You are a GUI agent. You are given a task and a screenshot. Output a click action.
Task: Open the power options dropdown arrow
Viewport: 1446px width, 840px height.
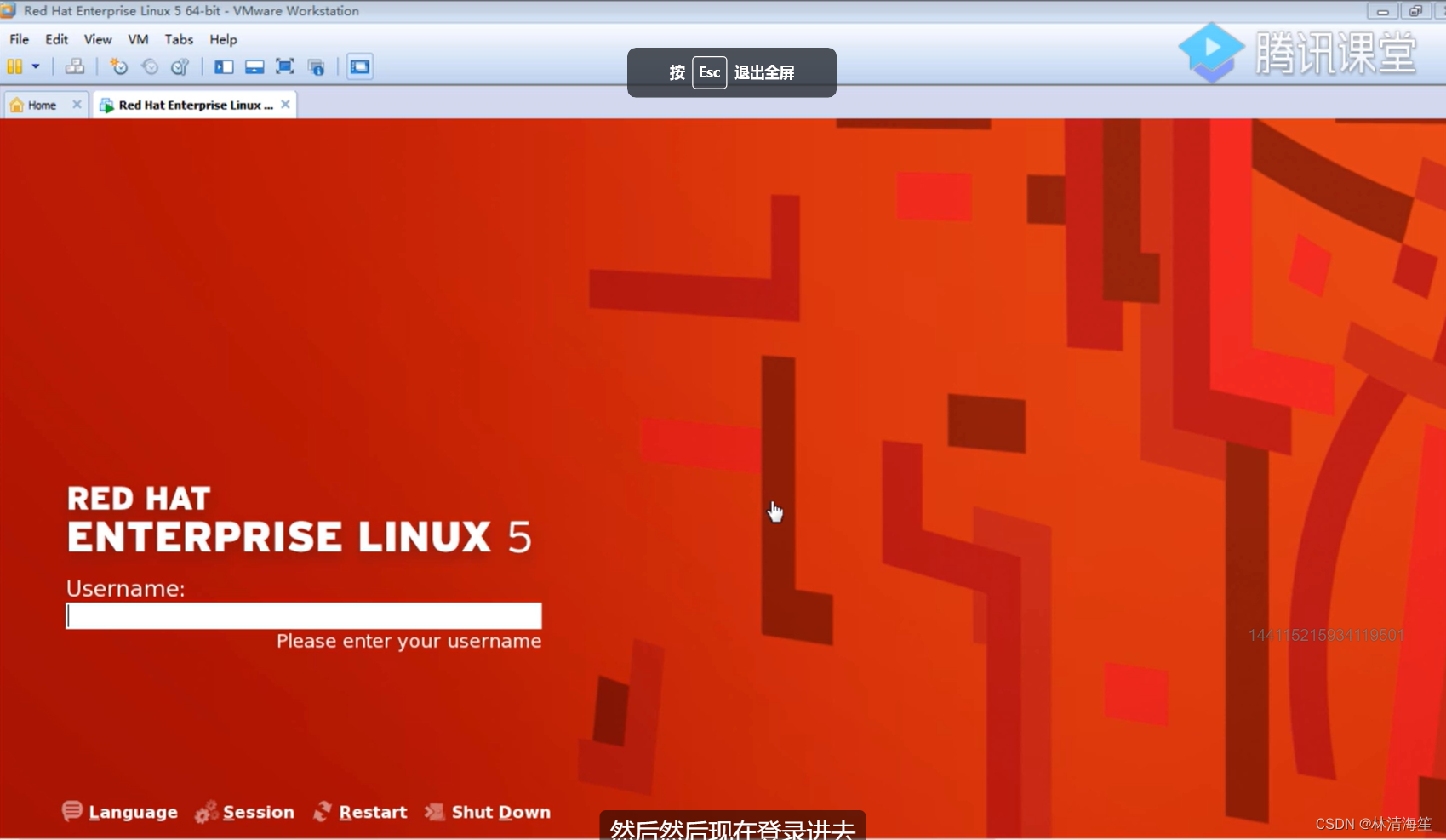coord(36,66)
